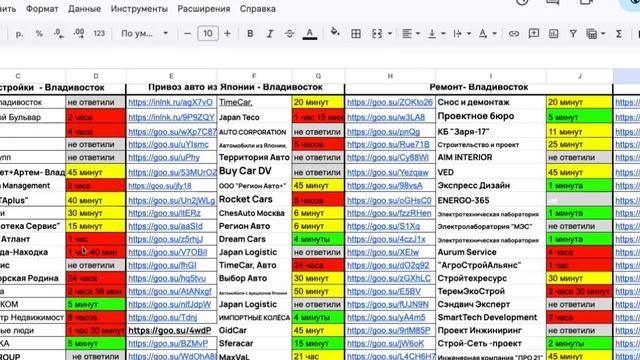Screen dimensions: 640x360
Task: Open the text wrapping dropdown
Action: pyautogui.click(x=462, y=34)
